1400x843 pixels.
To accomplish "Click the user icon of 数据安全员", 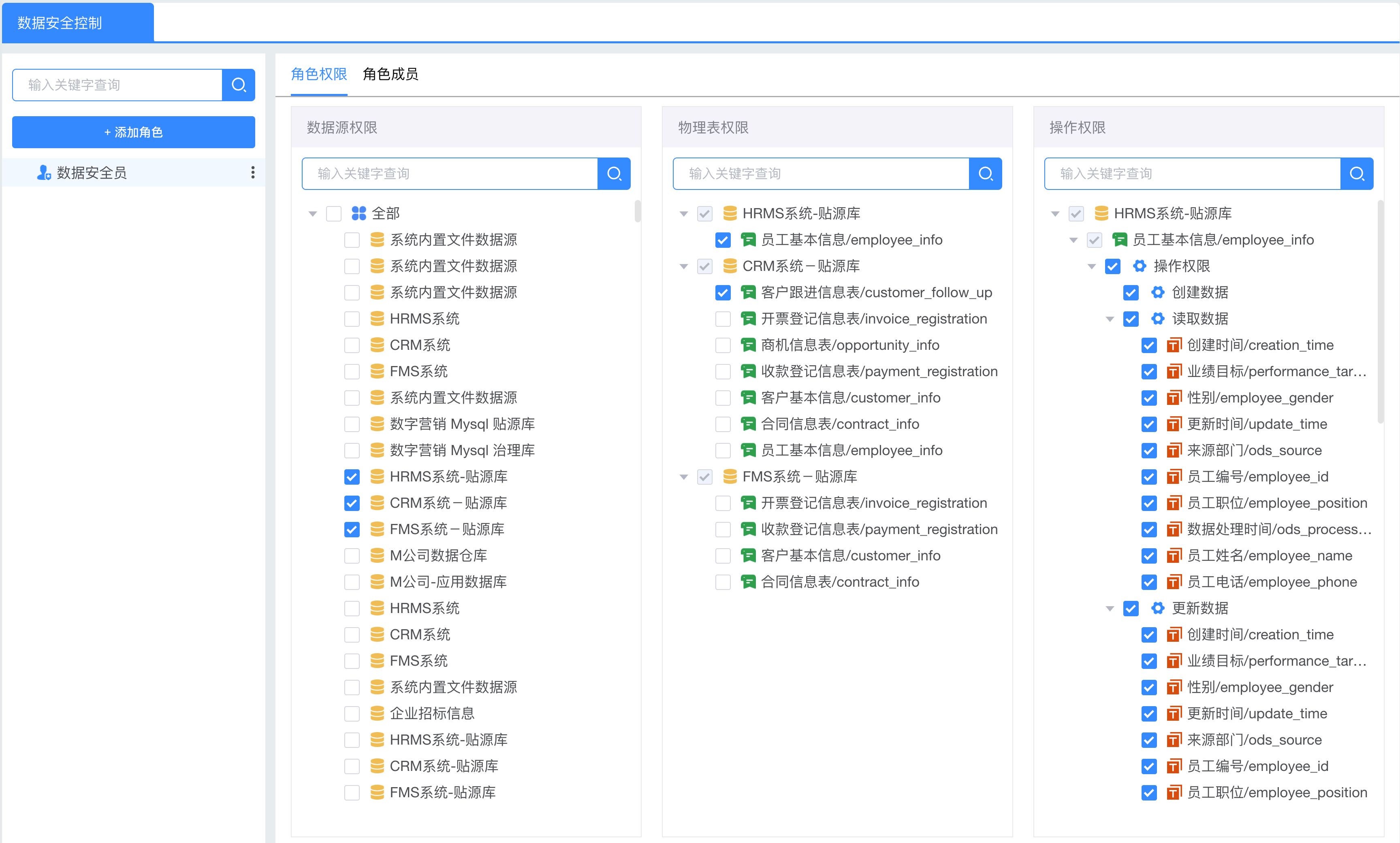I will (44, 173).
